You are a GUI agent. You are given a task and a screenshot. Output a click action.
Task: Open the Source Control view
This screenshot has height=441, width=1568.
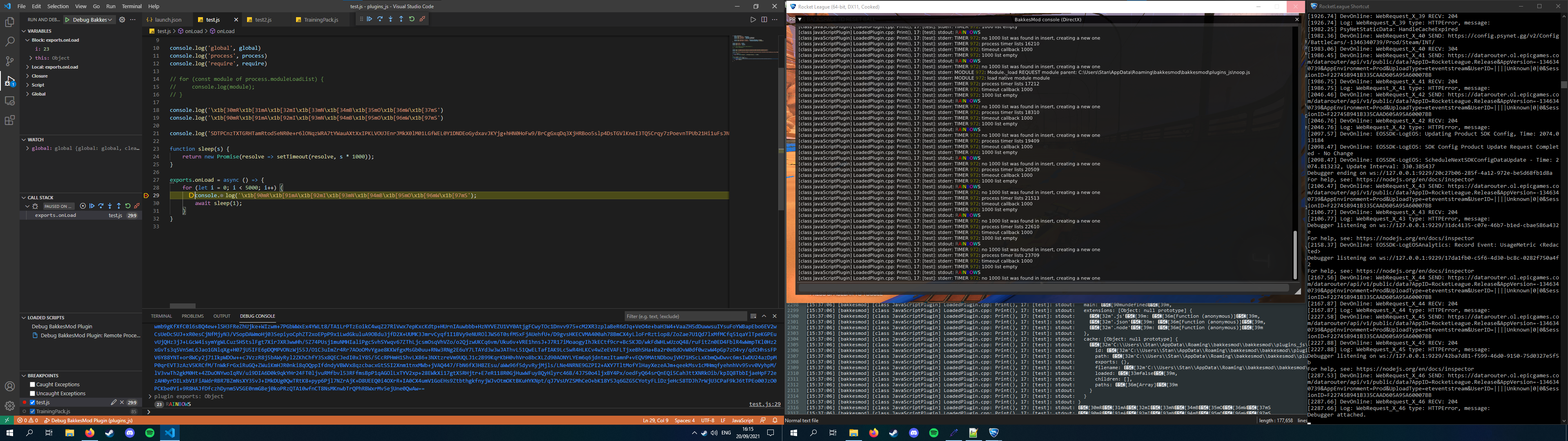[x=9, y=61]
